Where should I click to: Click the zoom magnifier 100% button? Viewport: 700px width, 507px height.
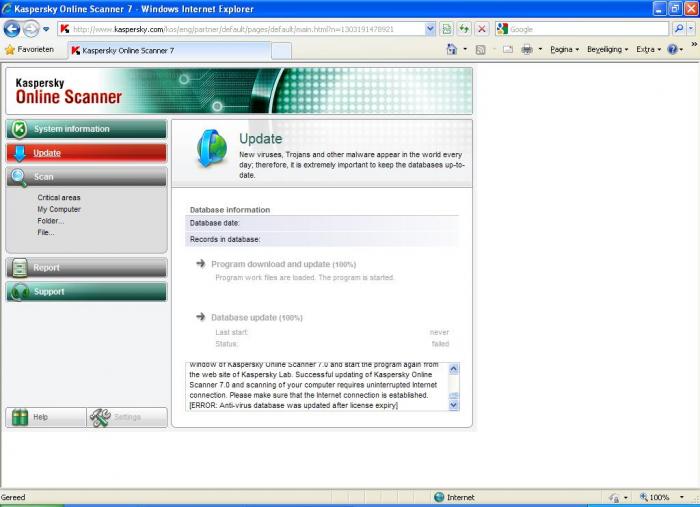tap(655, 497)
